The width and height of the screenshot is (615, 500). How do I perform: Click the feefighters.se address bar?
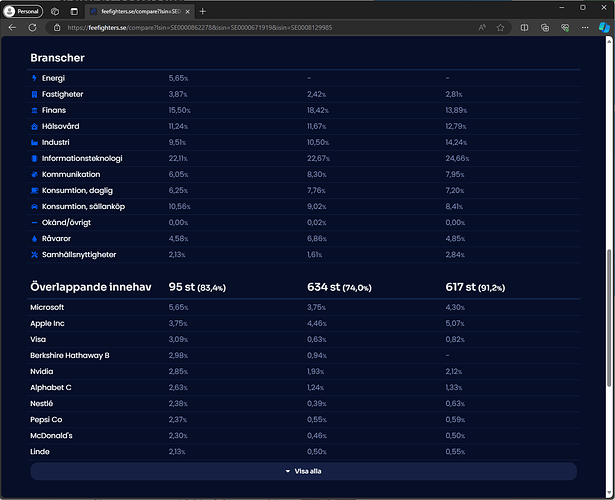click(x=250, y=28)
